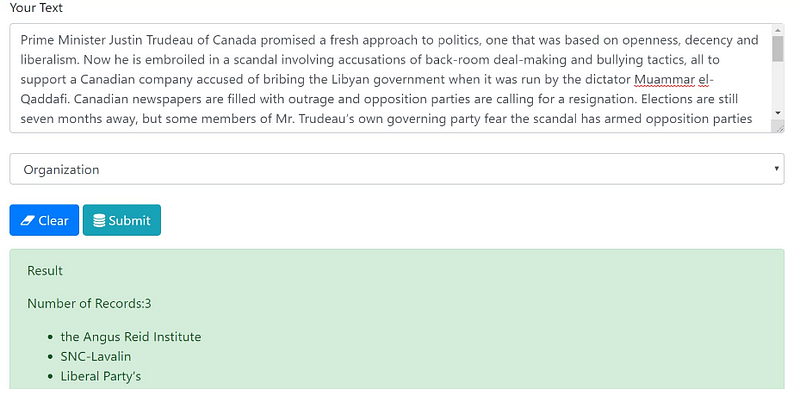Click the dropdown arrow beside Organization

tap(776, 168)
